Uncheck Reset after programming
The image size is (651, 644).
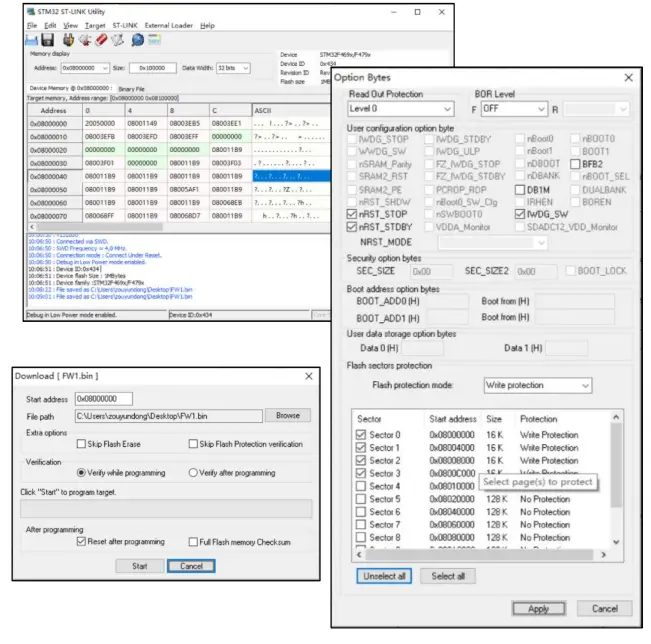click(x=81, y=541)
